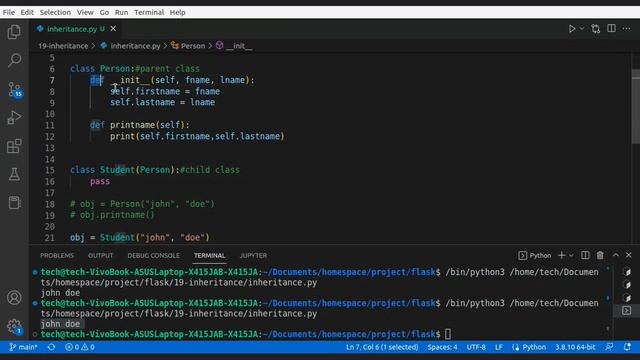Split the terminal pane

[x=585, y=255]
